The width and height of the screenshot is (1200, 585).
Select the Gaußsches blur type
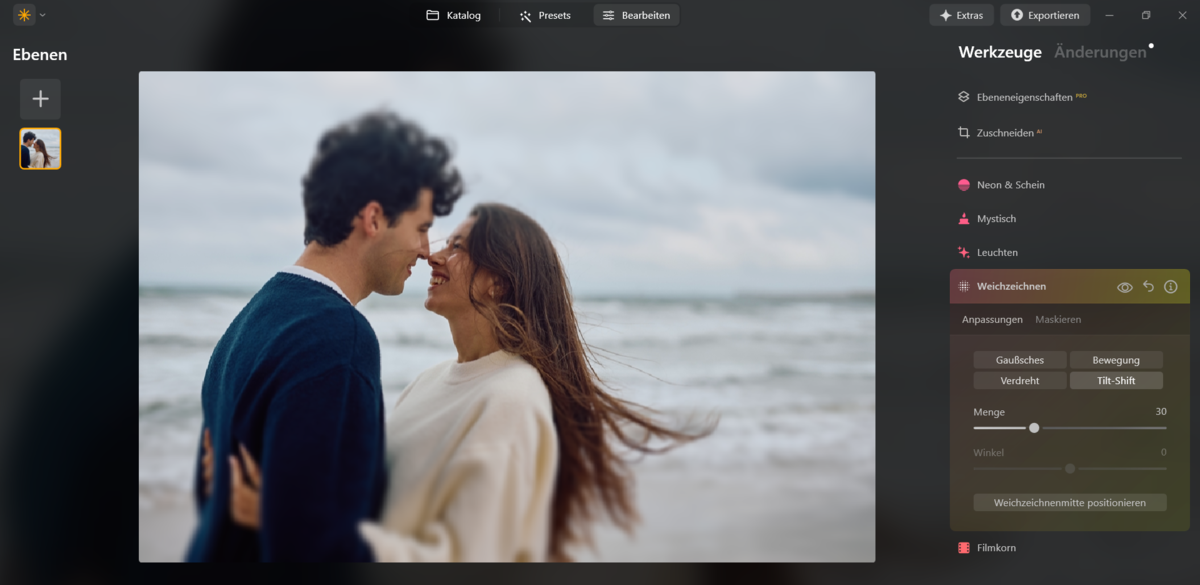(x=1019, y=359)
